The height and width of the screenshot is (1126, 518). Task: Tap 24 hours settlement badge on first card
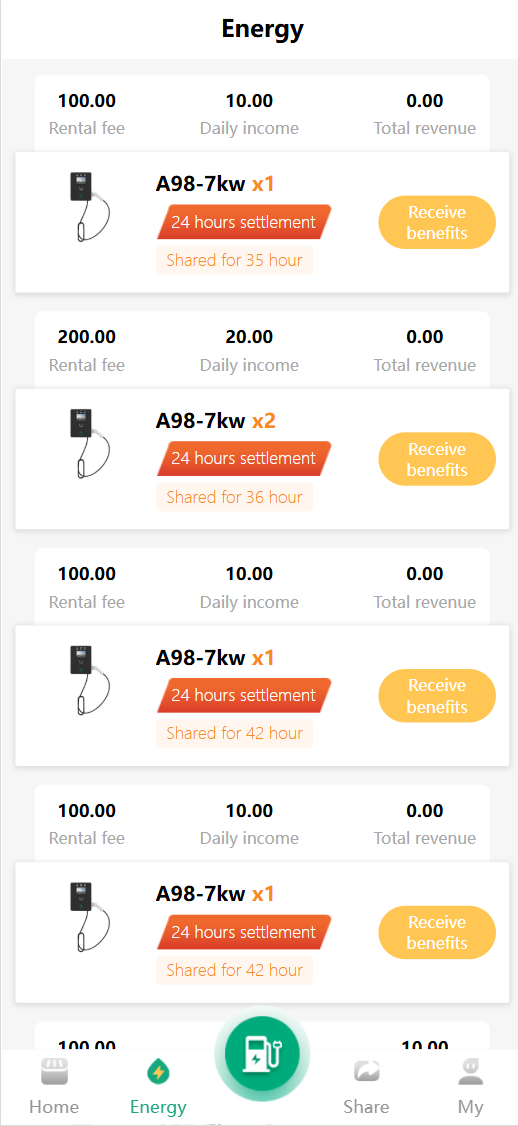click(x=244, y=222)
